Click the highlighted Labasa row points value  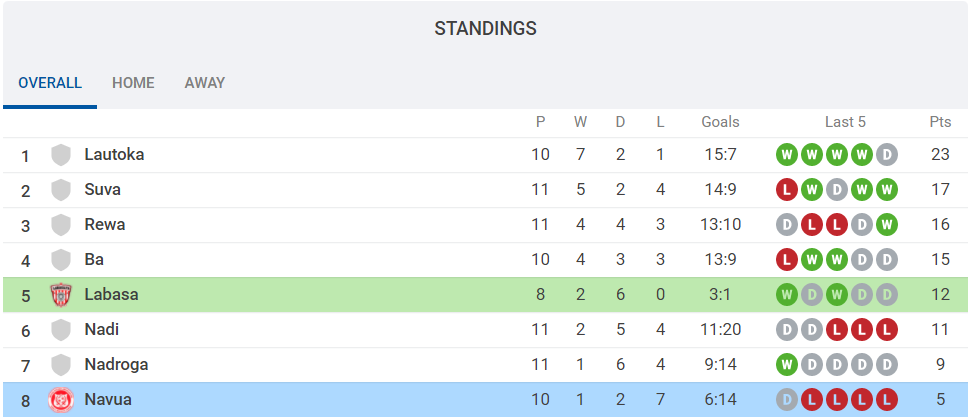tap(940, 295)
